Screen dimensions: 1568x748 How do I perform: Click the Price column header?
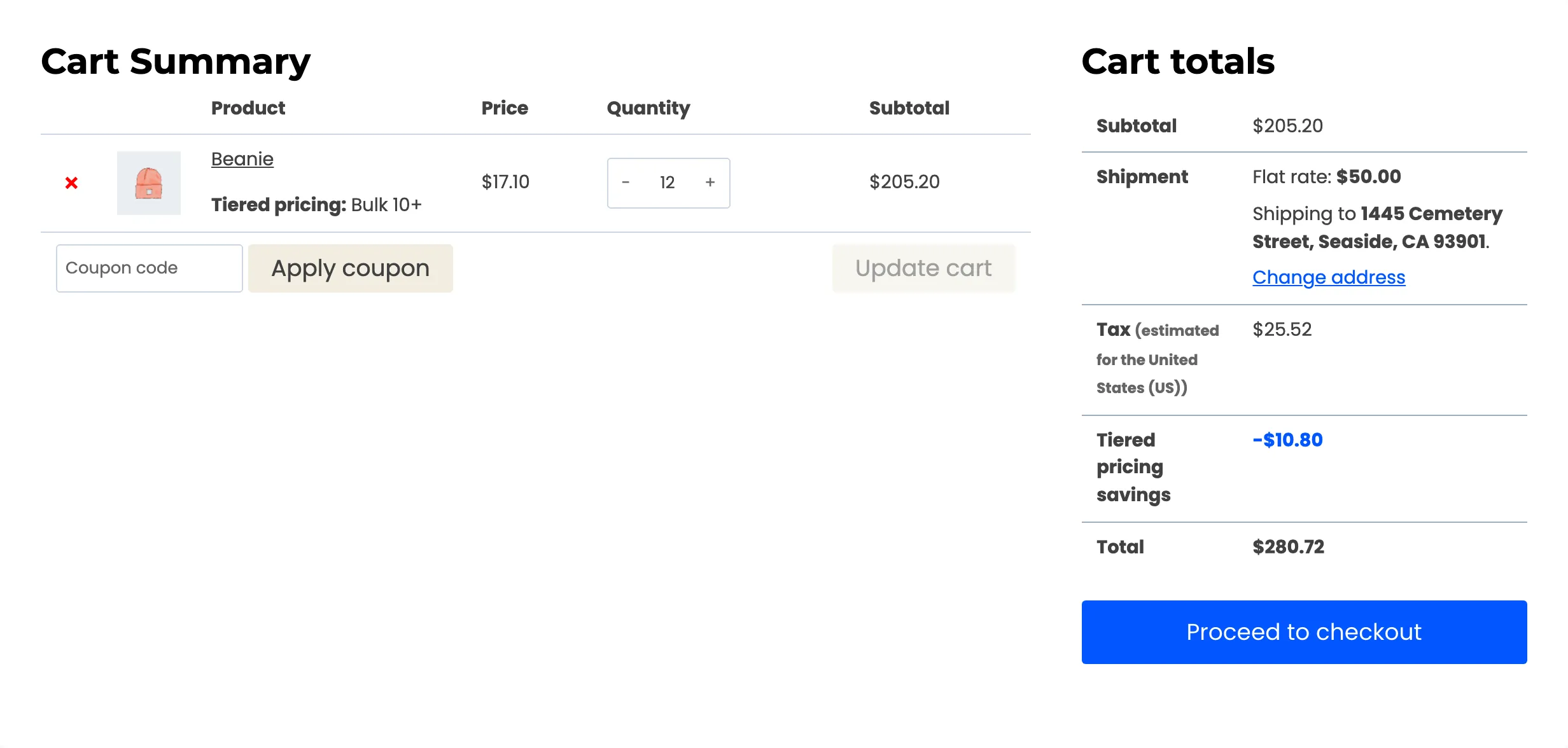(x=505, y=108)
